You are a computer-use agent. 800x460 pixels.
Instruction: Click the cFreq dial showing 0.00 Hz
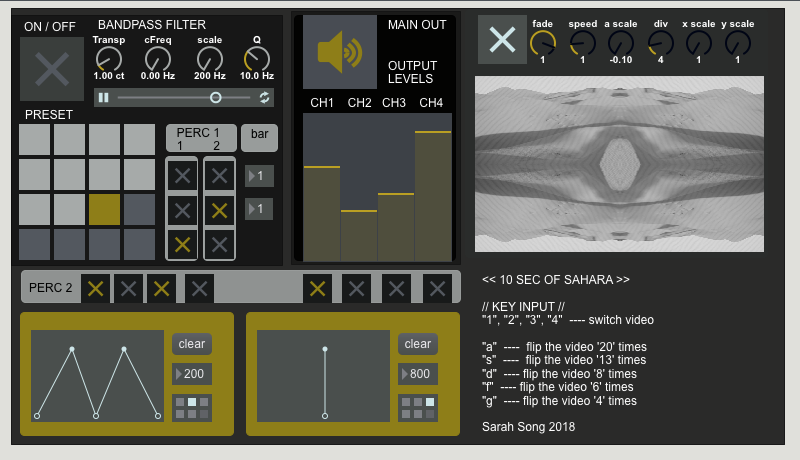click(158, 60)
